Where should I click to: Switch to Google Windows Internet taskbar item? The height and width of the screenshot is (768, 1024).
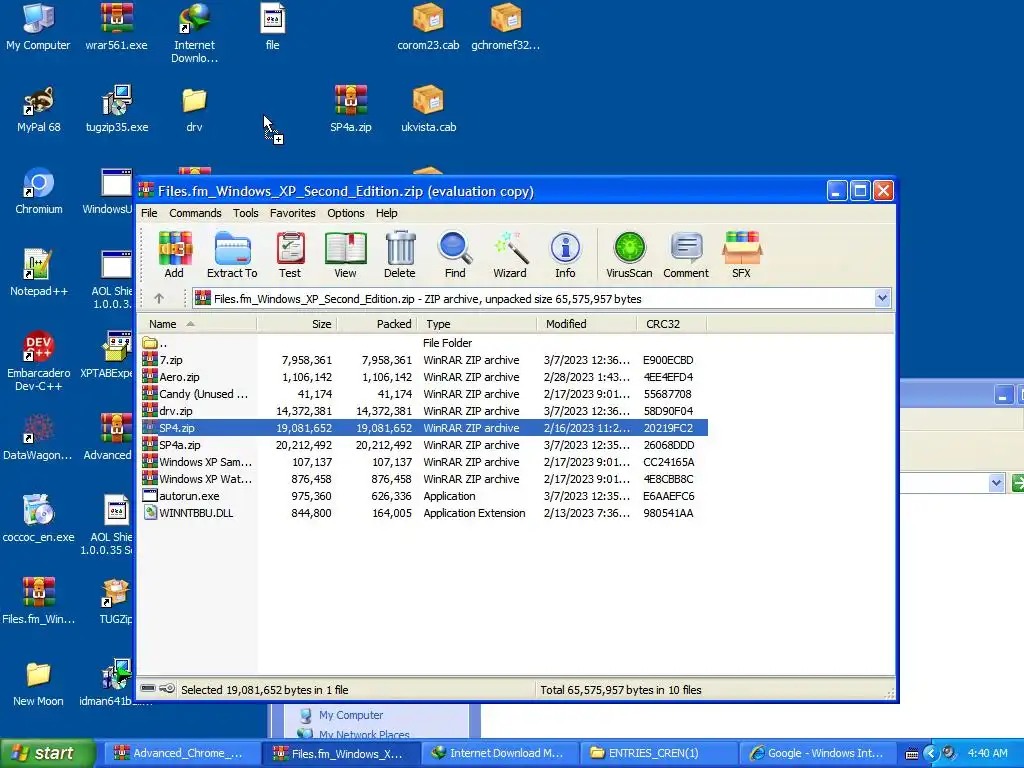pos(818,753)
